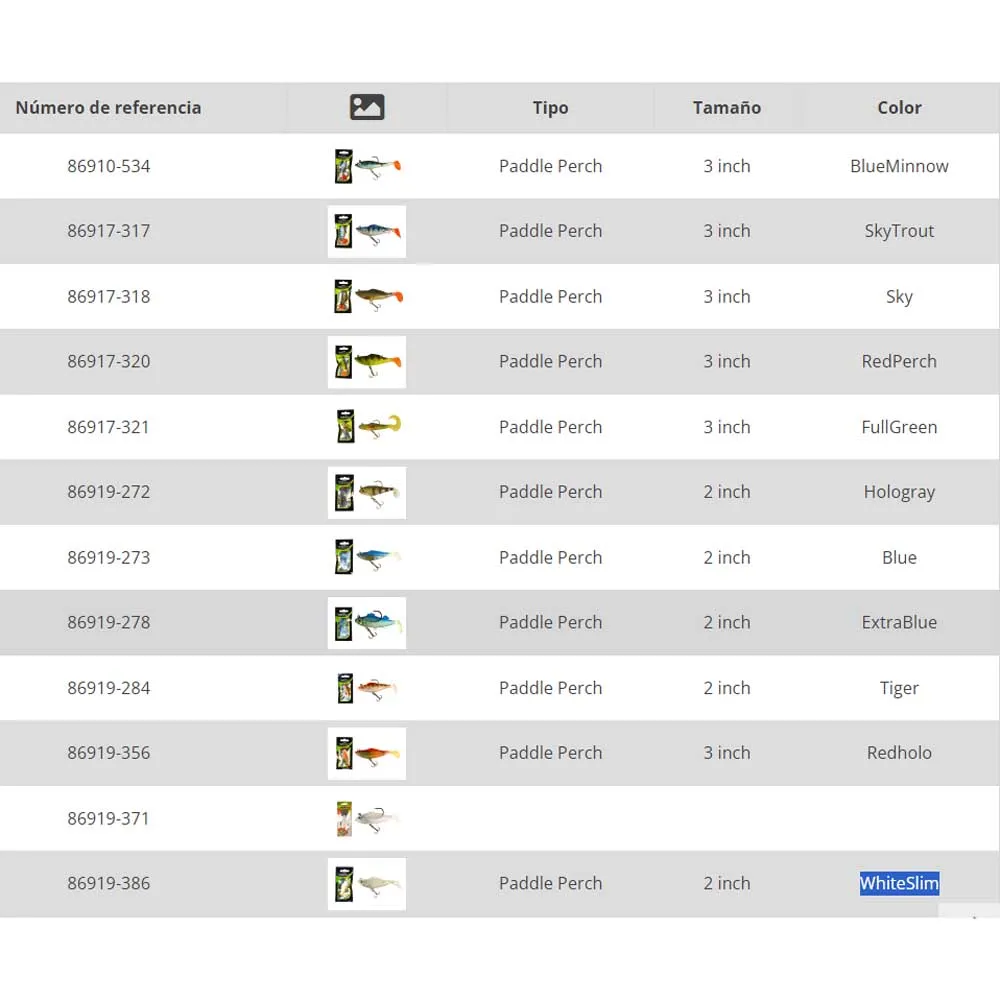Click reference number 86919-386
This screenshot has width=1000, height=1000.
(x=109, y=883)
